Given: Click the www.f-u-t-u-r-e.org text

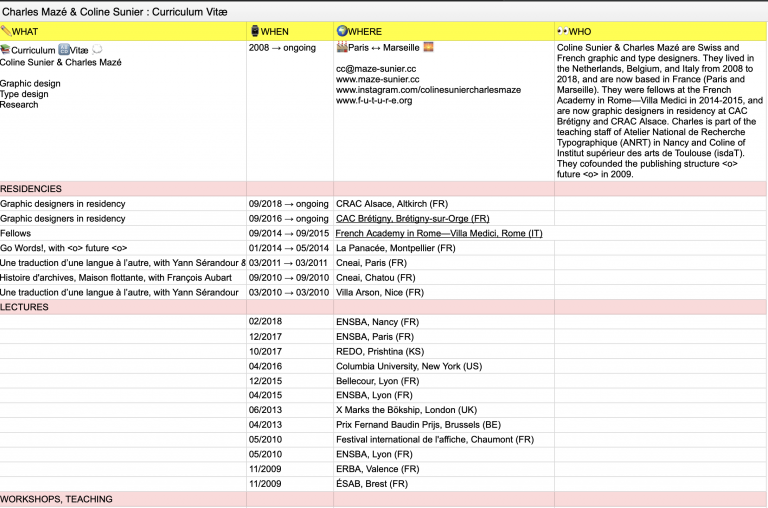Looking at the screenshot, I should (x=374, y=100).
